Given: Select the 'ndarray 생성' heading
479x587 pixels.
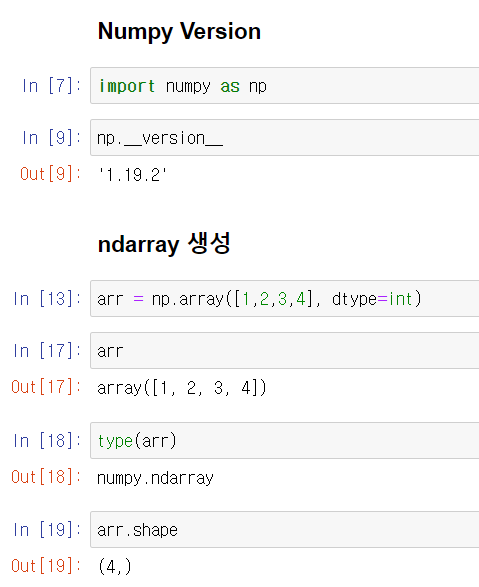Looking at the screenshot, I should pos(164,244).
